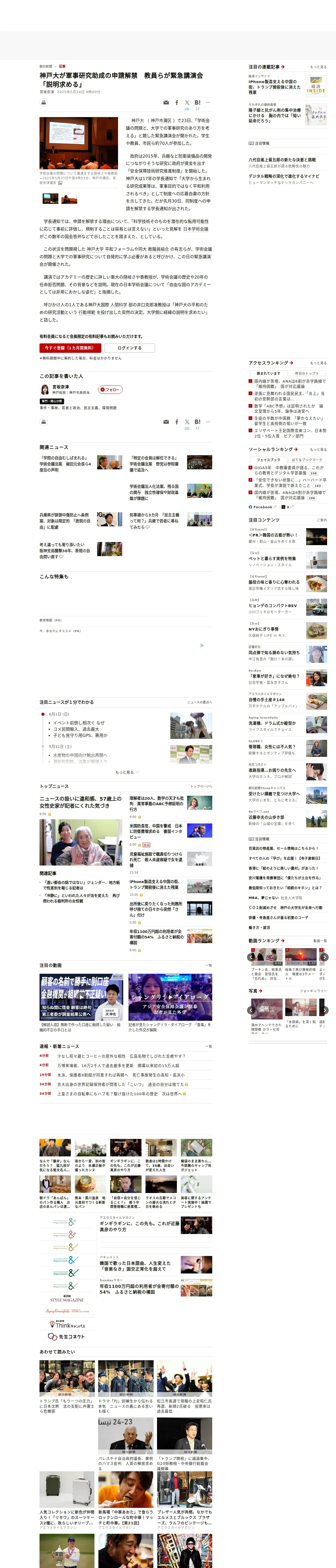Share article on X using the top X icon
Image resolution: width=336 pixels, height=1568 pixels.
pos(187,103)
